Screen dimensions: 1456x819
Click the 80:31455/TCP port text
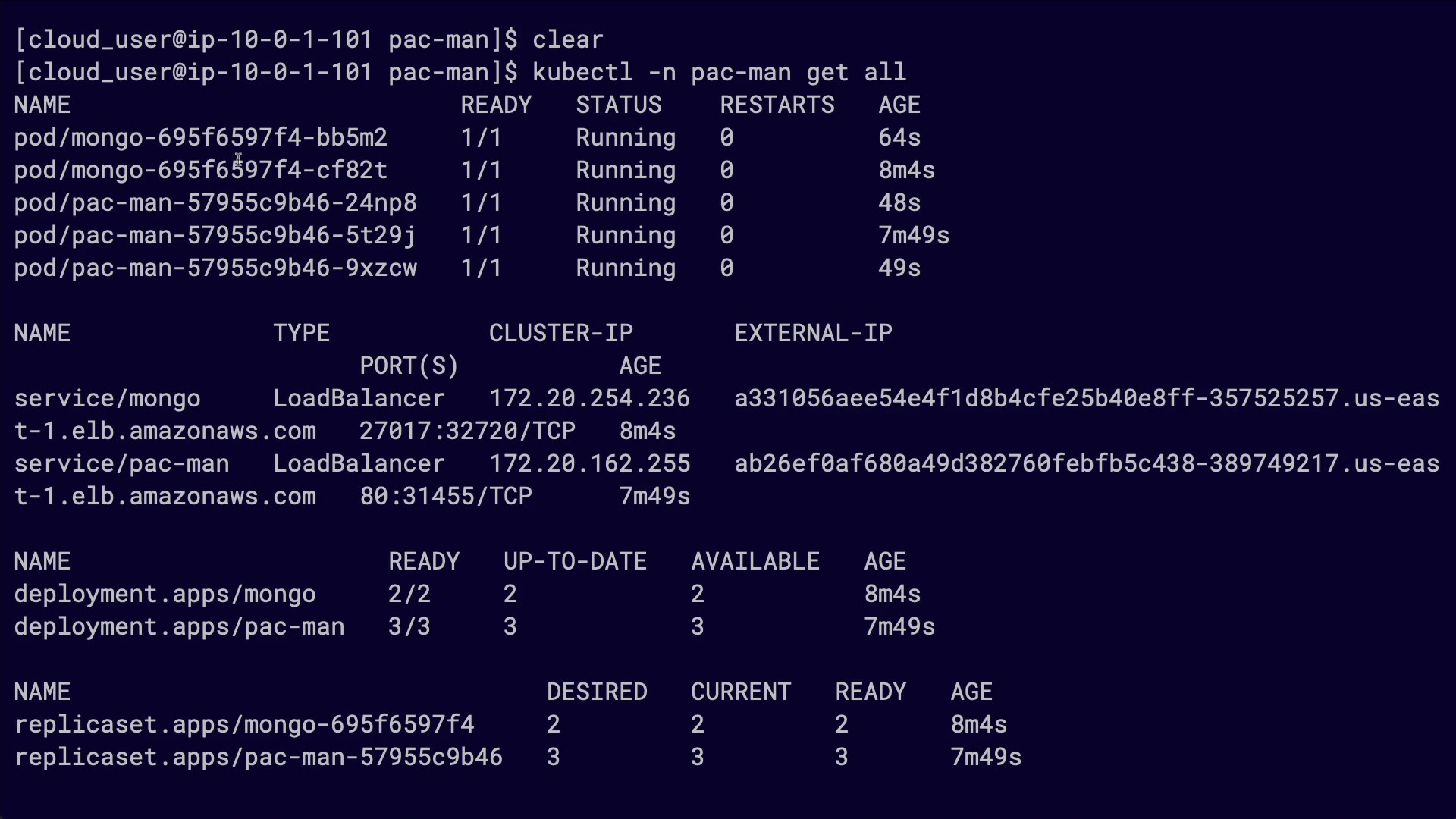tap(446, 497)
